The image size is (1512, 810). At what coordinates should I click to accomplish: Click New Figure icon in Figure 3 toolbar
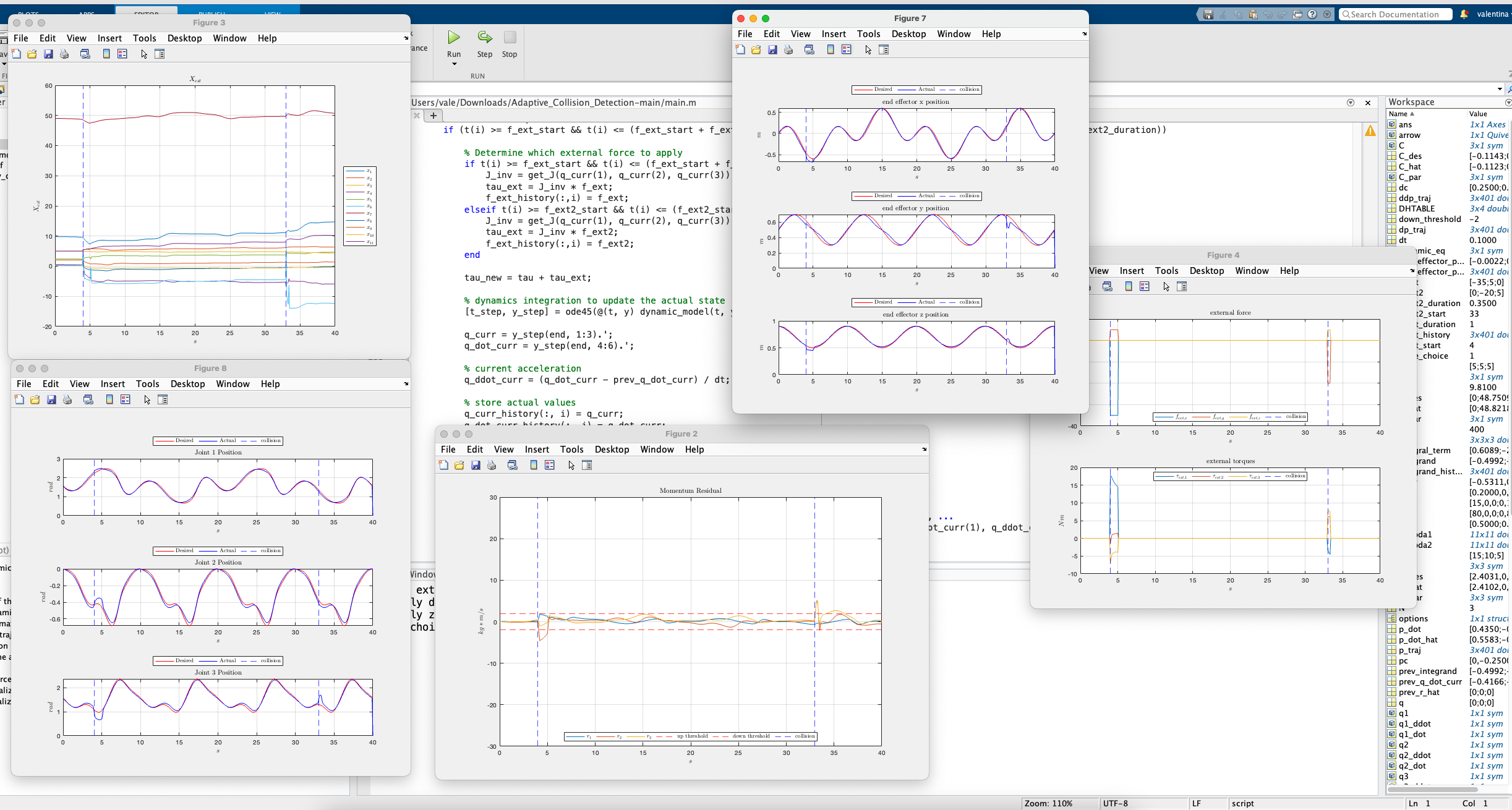pyautogui.click(x=16, y=54)
